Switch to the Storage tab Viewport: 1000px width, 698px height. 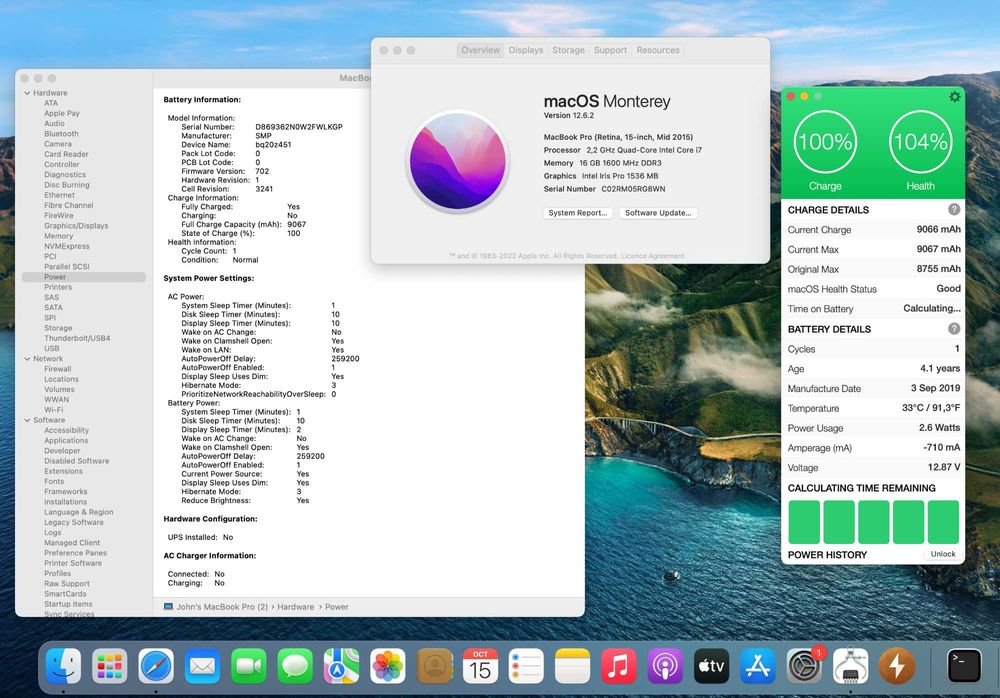(568, 50)
